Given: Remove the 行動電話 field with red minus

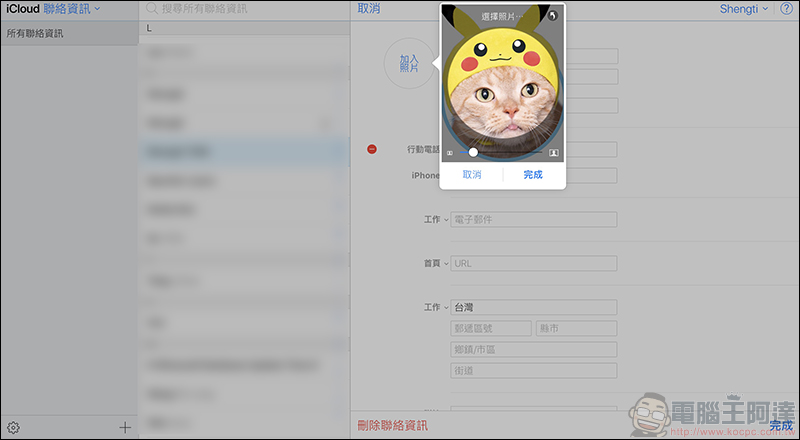Looking at the screenshot, I should coord(372,149).
